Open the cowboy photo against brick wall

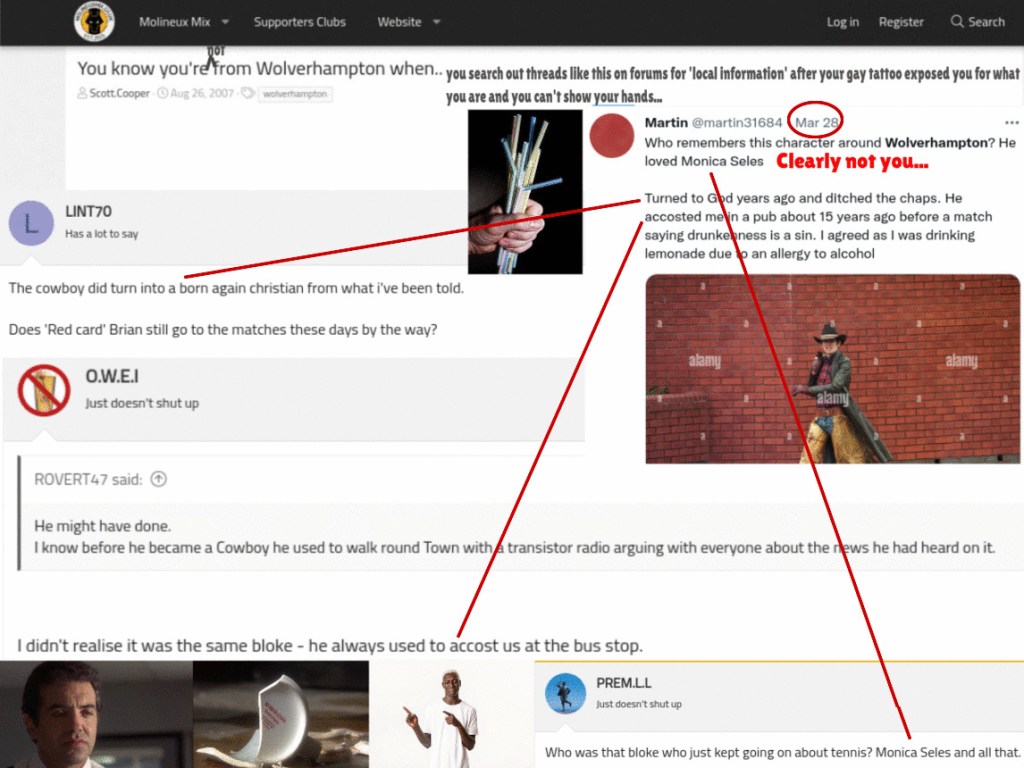[x=832, y=369]
